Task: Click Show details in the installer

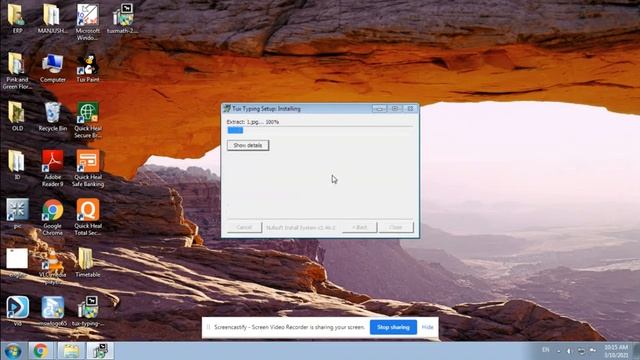Action: [x=248, y=145]
